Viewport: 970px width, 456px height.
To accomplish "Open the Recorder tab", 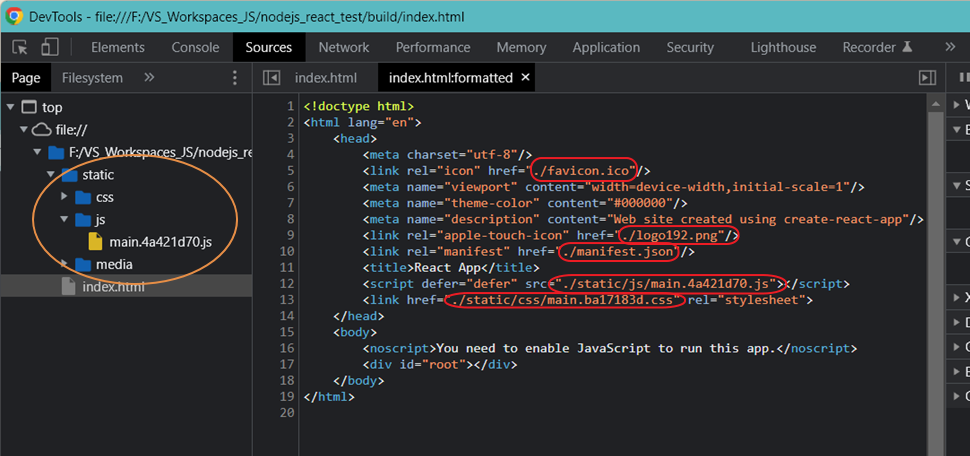I will (877, 48).
